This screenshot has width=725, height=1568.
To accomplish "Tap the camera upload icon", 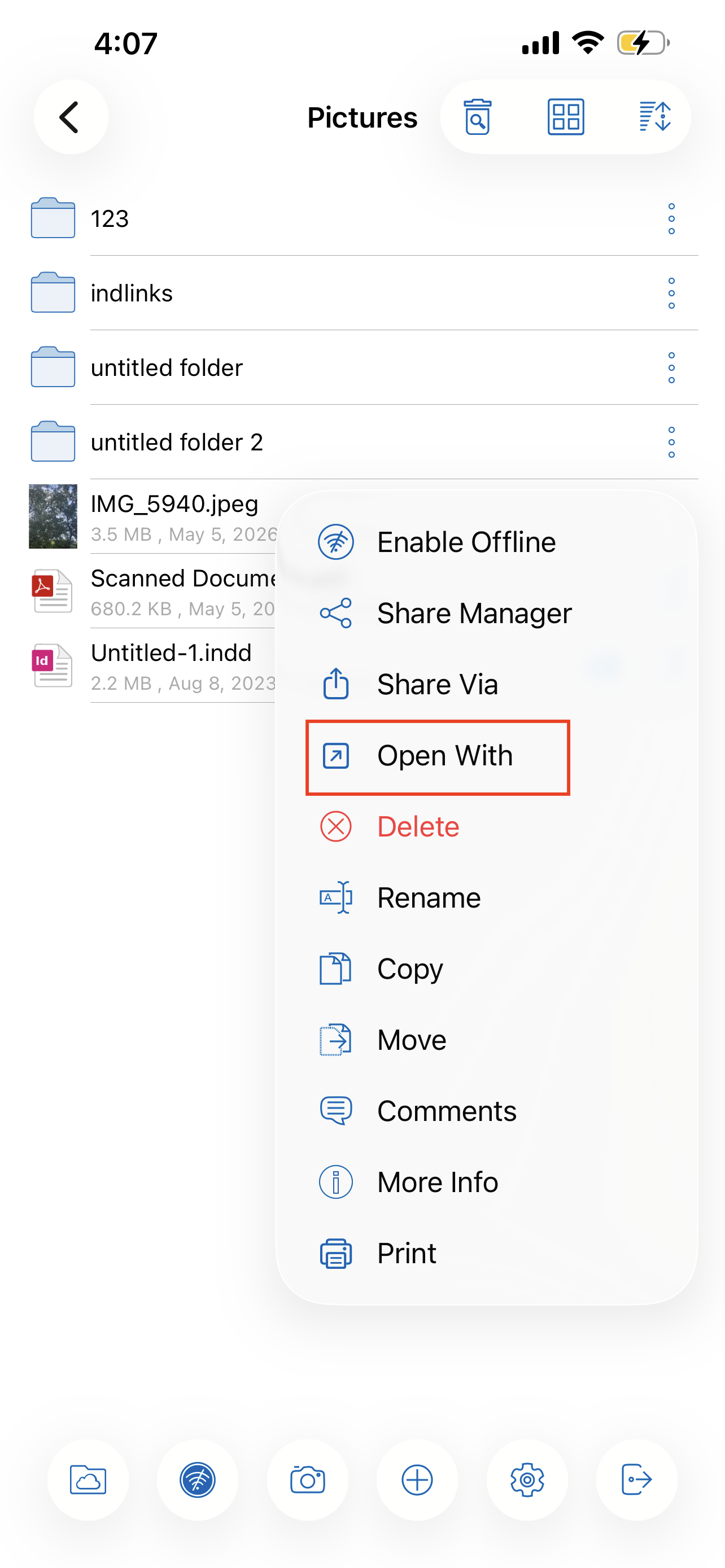I will tap(307, 1480).
